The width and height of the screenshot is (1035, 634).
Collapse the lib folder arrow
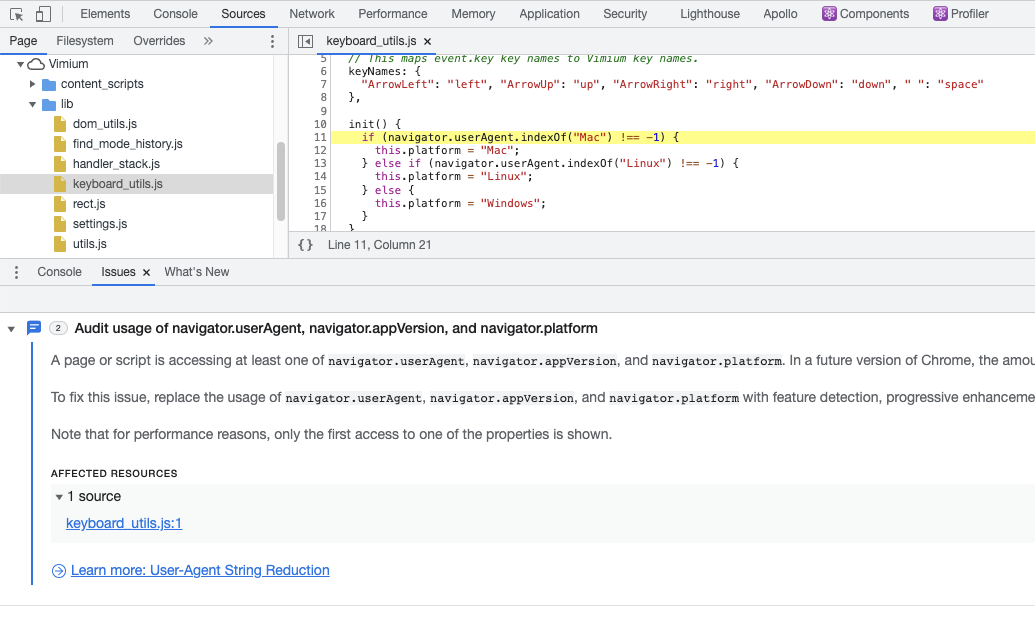32,104
